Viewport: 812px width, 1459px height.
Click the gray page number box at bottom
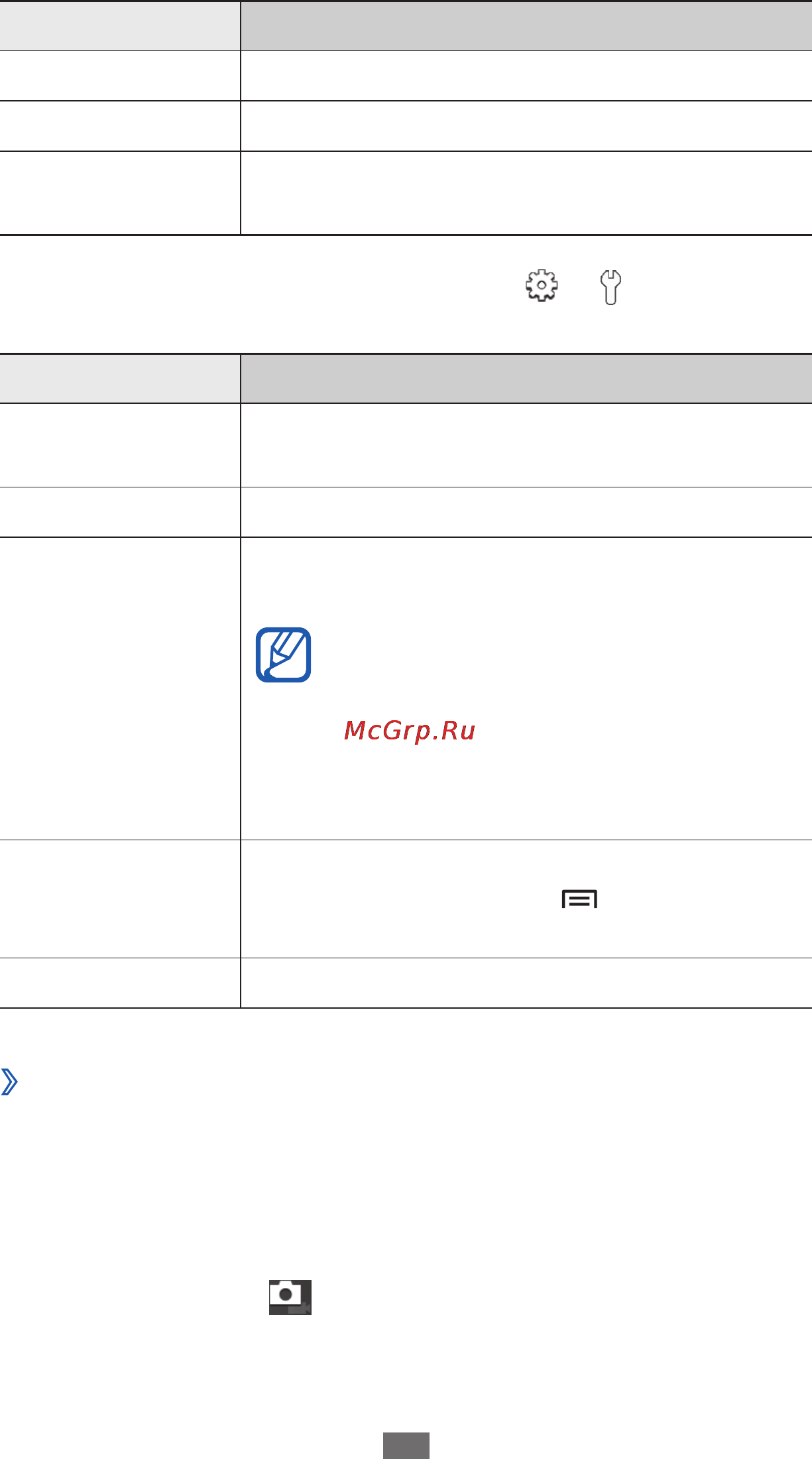point(406,1446)
